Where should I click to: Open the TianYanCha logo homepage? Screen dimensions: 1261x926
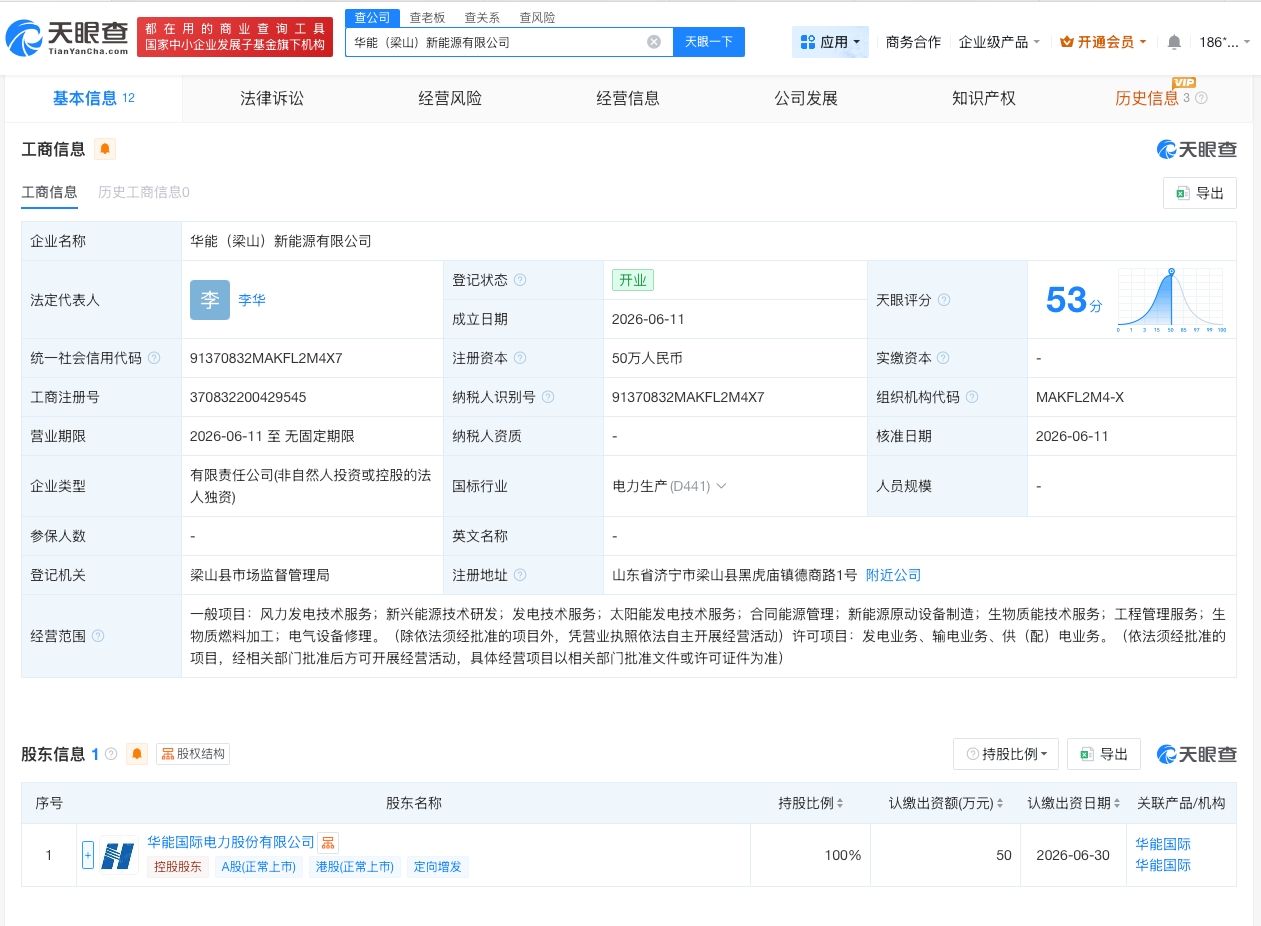tap(67, 38)
